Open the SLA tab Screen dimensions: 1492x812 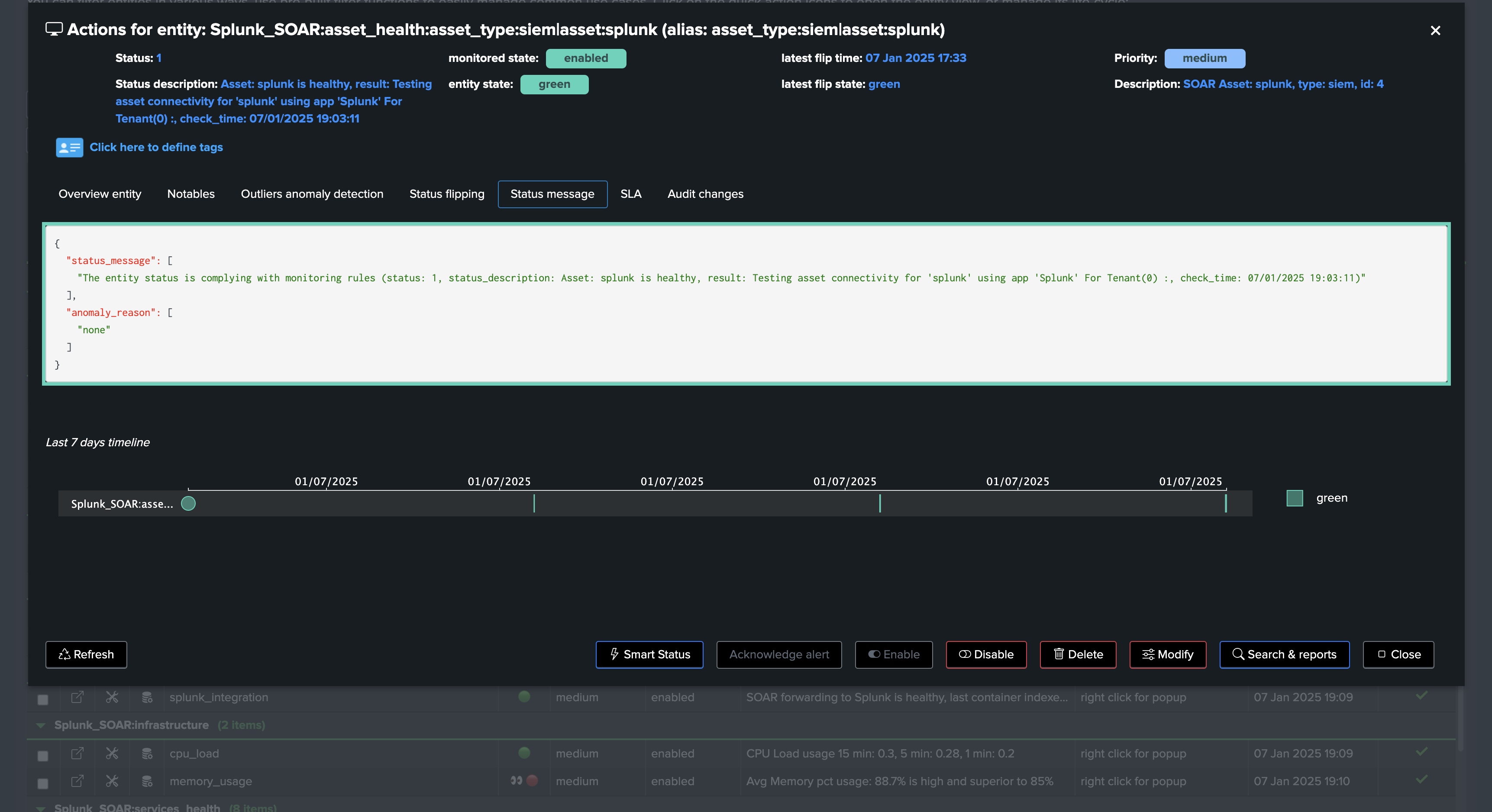point(631,194)
